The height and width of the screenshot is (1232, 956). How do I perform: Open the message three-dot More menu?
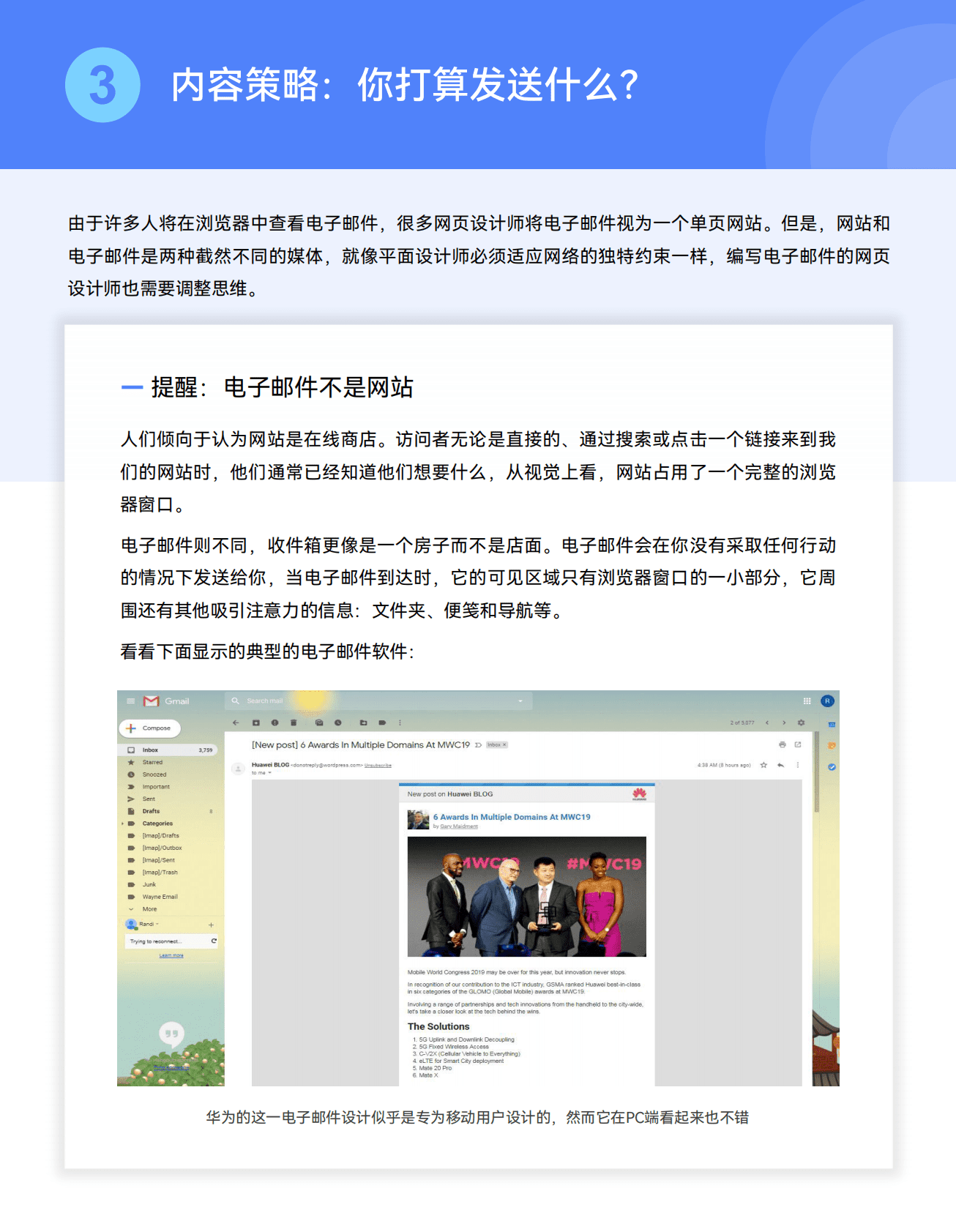(x=798, y=765)
